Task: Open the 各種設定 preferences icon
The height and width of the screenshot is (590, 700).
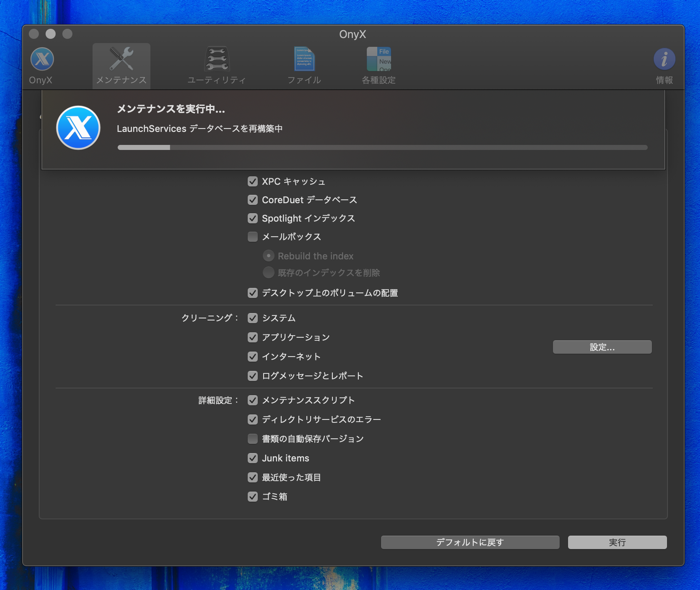Action: [379, 59]
